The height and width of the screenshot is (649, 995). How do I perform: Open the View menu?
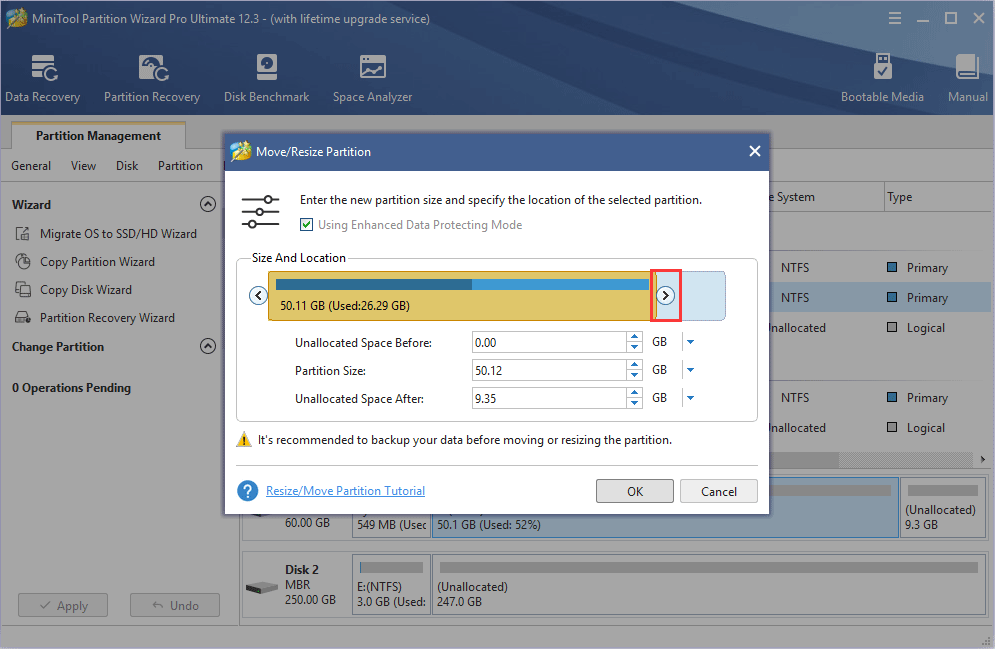[83, 166]
